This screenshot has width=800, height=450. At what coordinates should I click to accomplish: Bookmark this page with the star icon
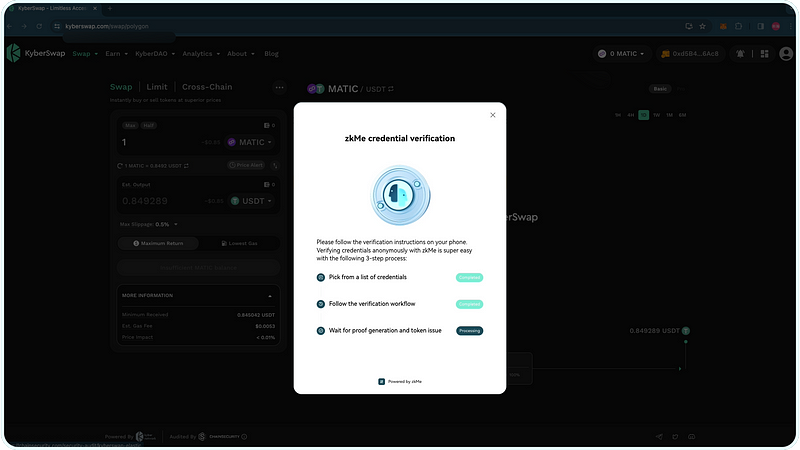(703, 26)
